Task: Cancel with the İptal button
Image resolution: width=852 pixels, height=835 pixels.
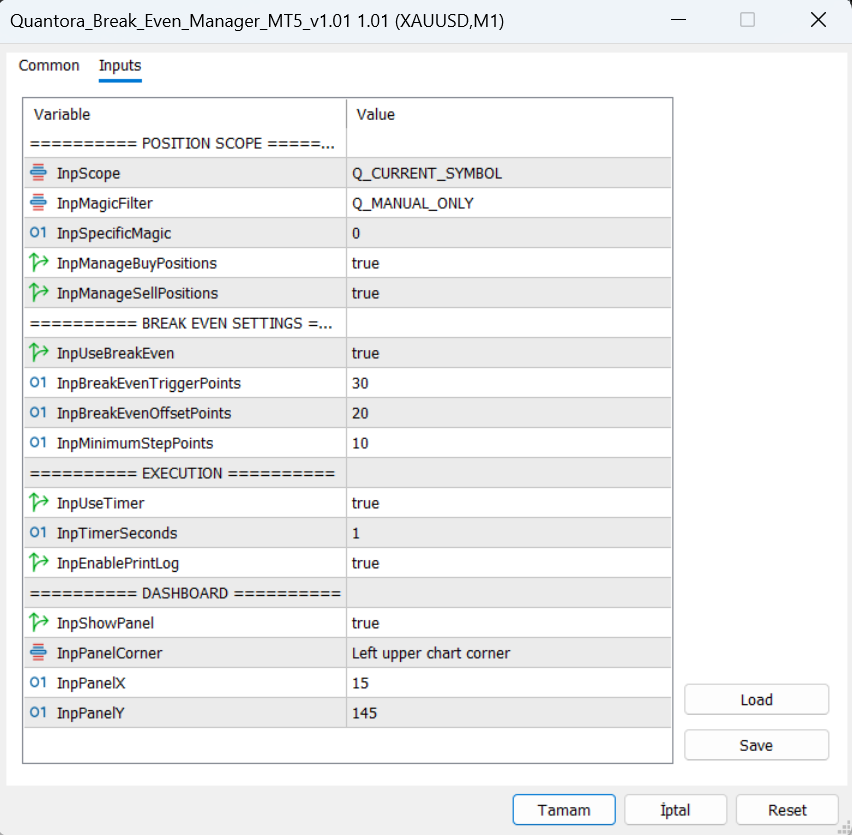Action: pyautogui.click(x=675, y=810)
